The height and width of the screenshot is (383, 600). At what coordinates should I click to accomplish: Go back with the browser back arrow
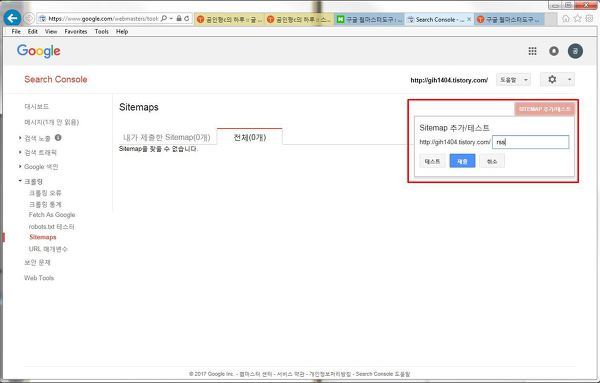tap(12, 18)
